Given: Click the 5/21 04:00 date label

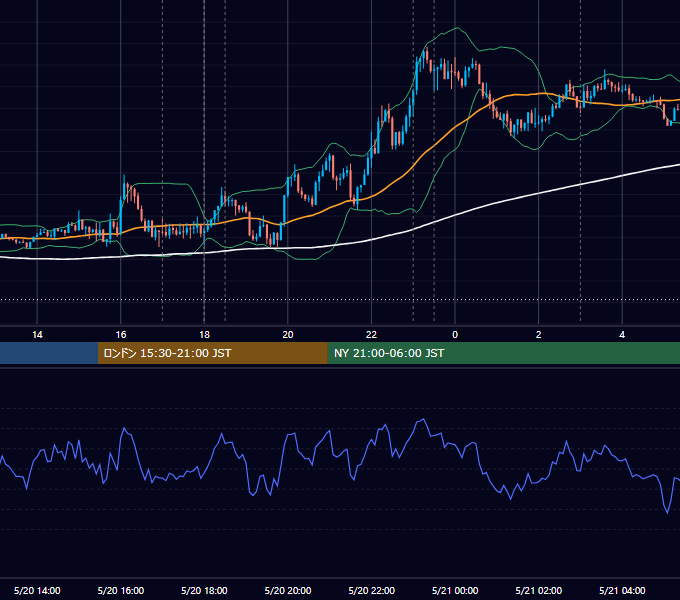Looking at the screenshot, I should point(622,590).
